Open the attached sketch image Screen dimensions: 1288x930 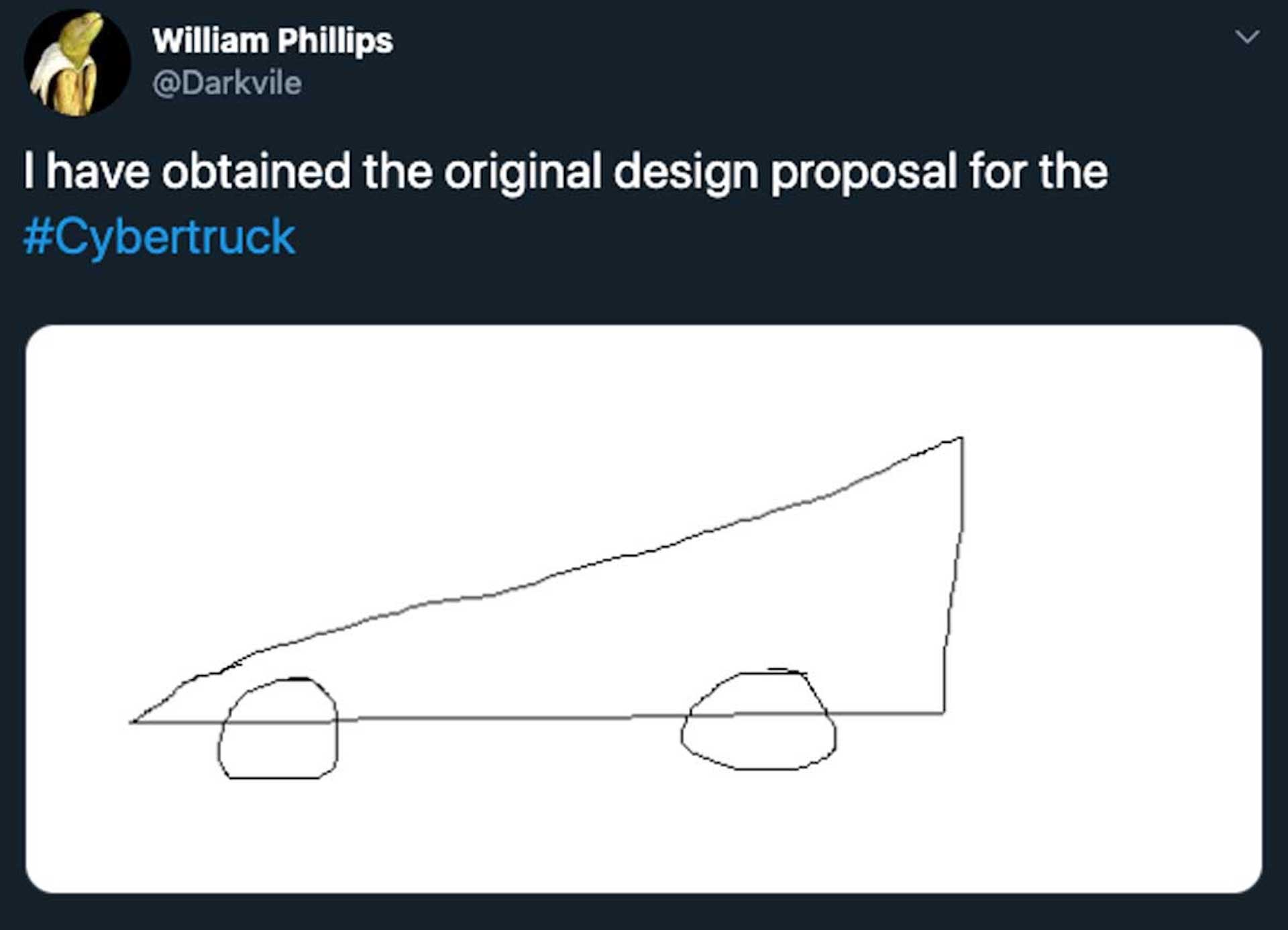(x=644, y=609)
